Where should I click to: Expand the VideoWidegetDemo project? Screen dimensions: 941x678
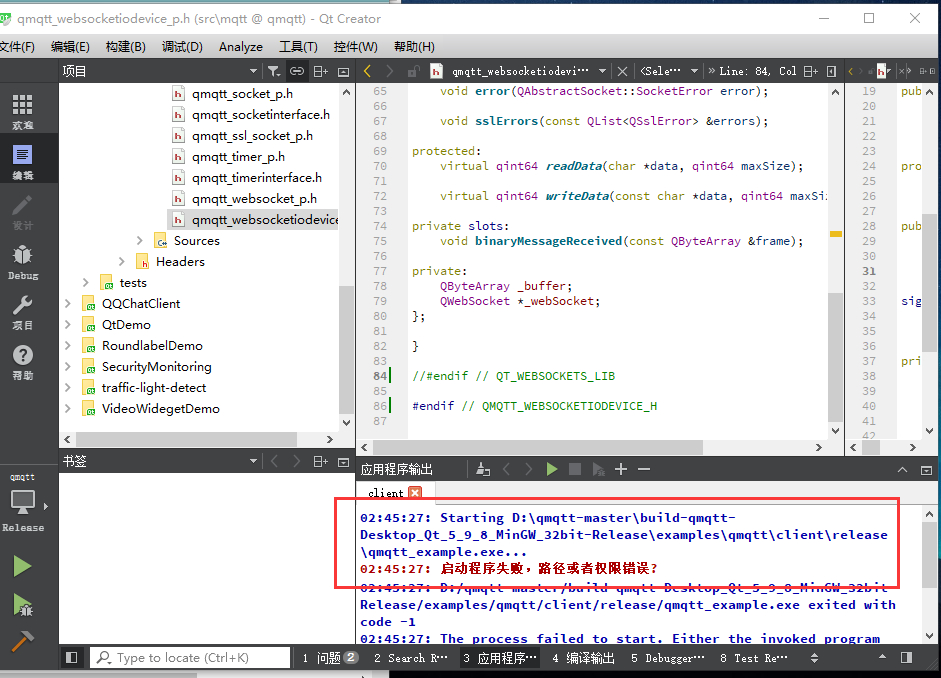(x=68, y=409)
